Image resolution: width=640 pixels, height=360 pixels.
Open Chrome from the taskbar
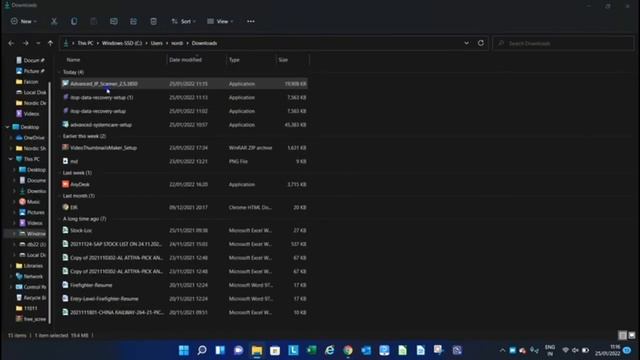(x=348, y=350)
